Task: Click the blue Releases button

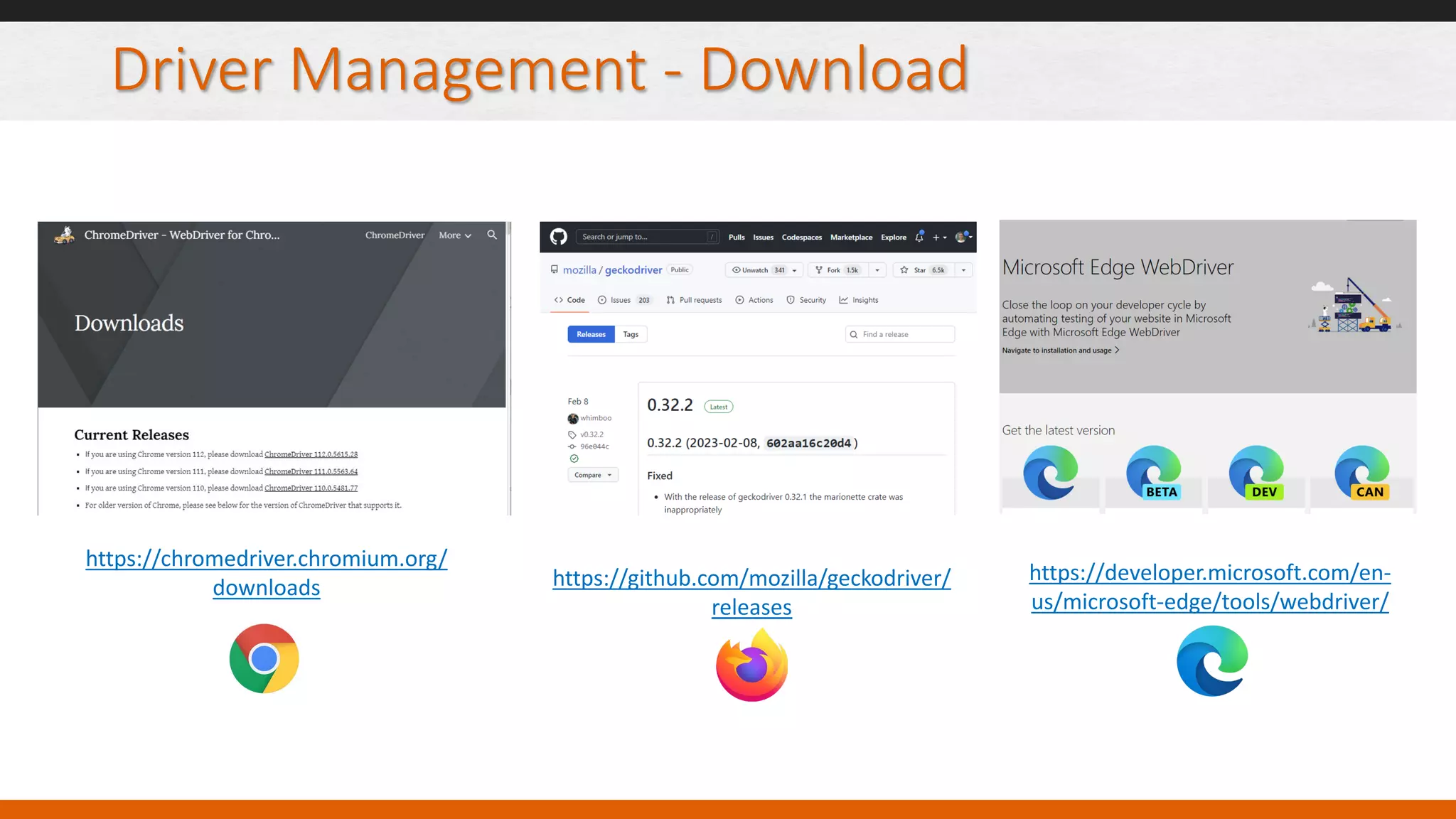Action: [591, 334]
